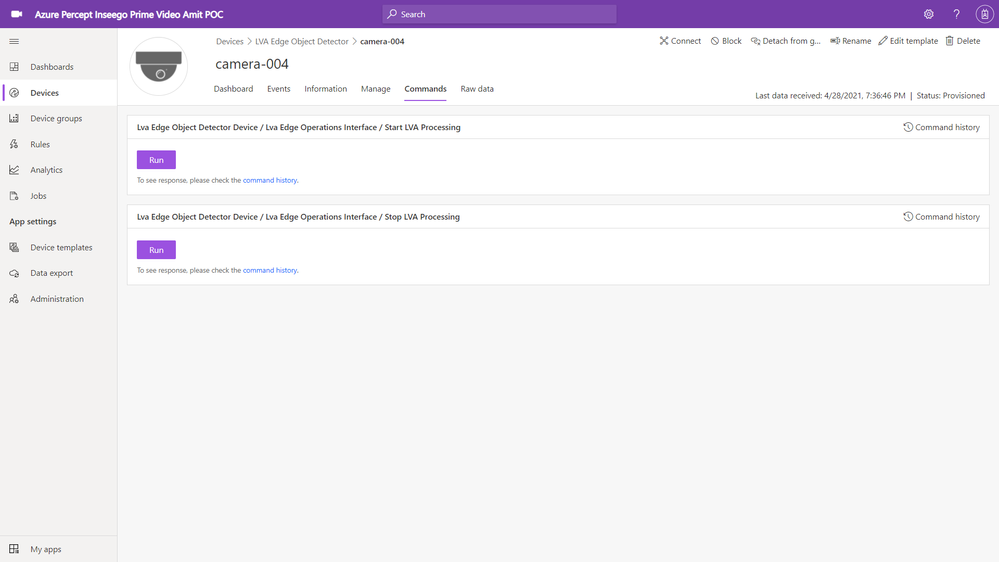Open Command history for Start LVA Processing
This screenshot has height=562, width=999.
click(x=941, y=127)
